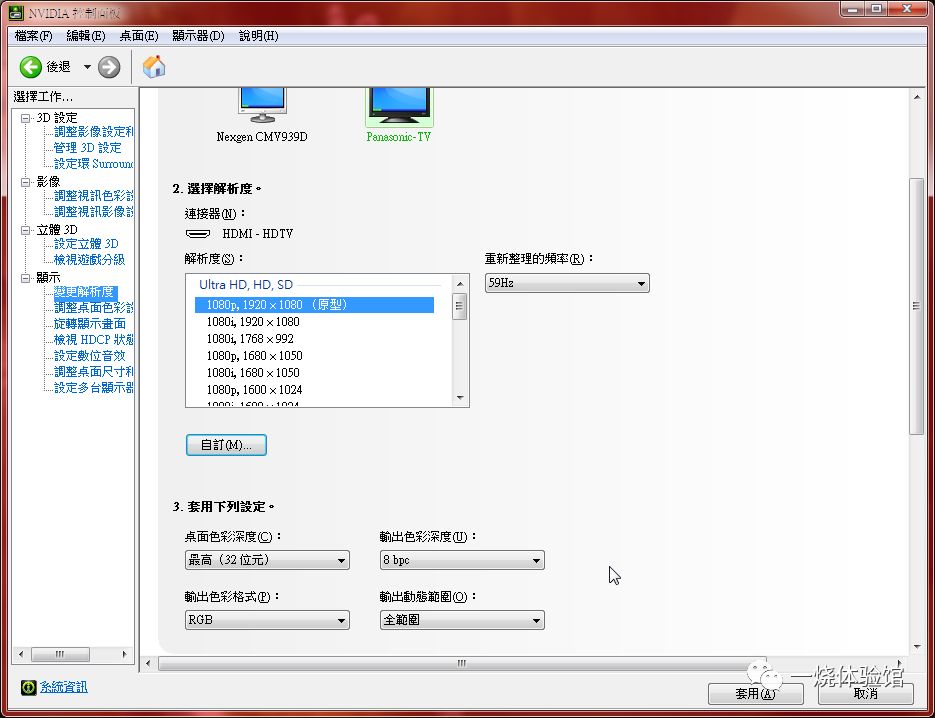Click main panel scroll down arrow
The image size is (935, 718).
(917, 646)
